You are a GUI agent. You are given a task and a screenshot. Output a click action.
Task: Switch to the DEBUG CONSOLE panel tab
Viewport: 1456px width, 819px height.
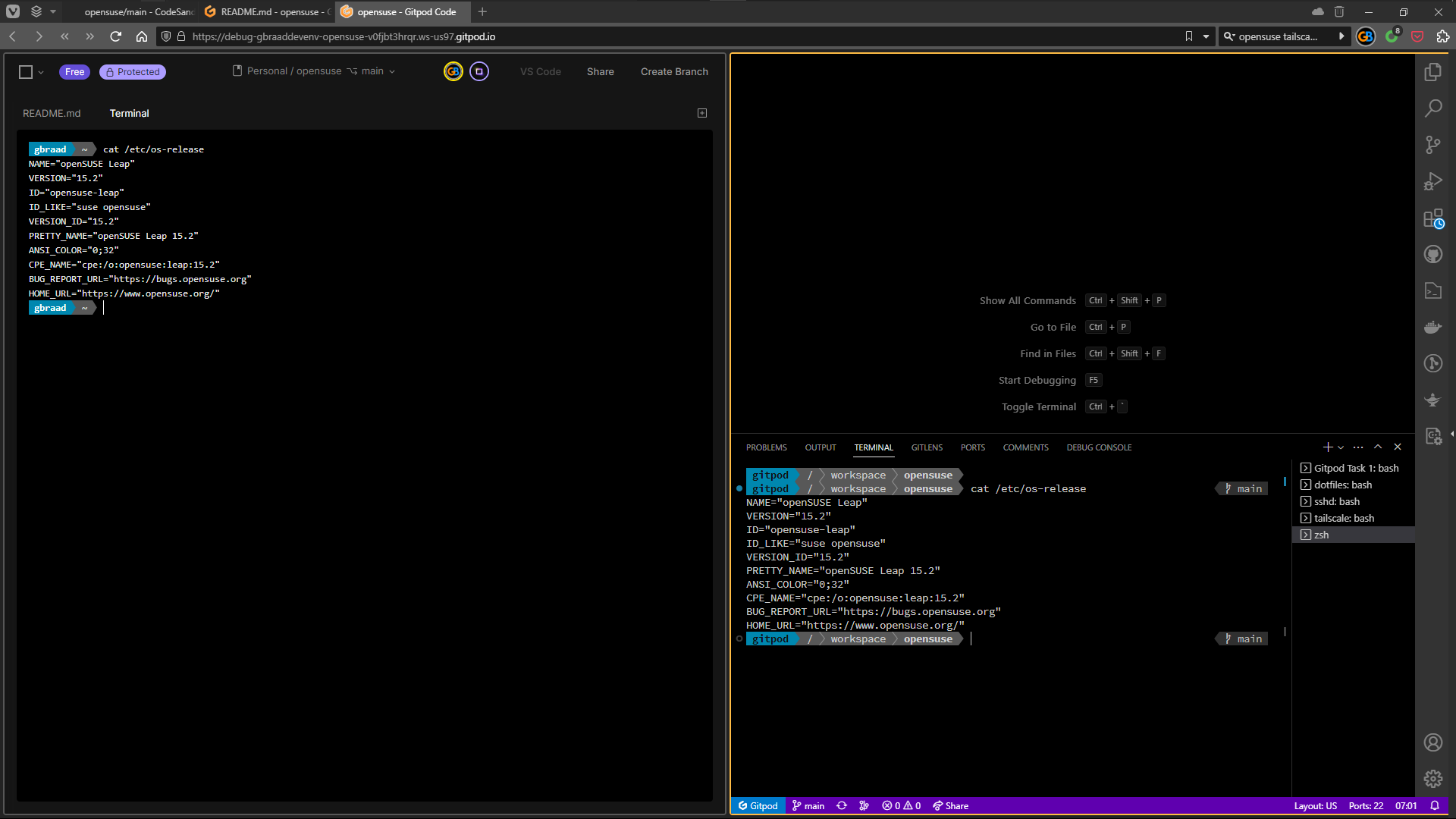tap(1099, 447)
